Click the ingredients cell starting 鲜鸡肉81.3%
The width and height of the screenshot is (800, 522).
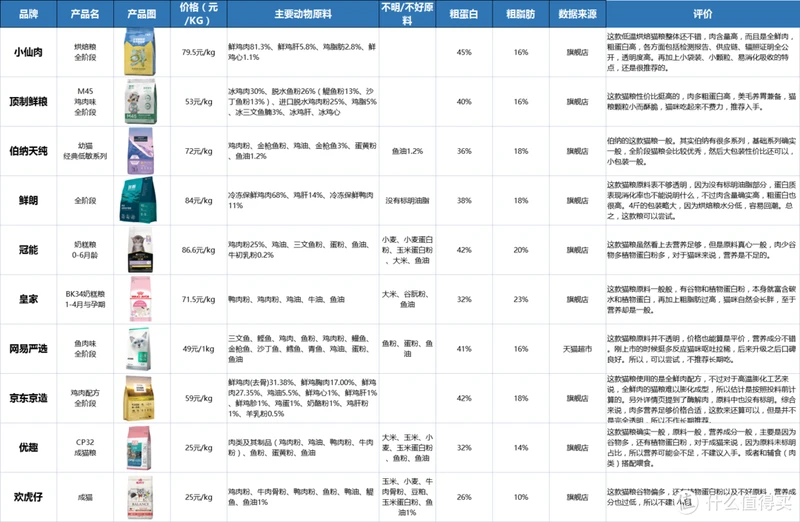303,52
